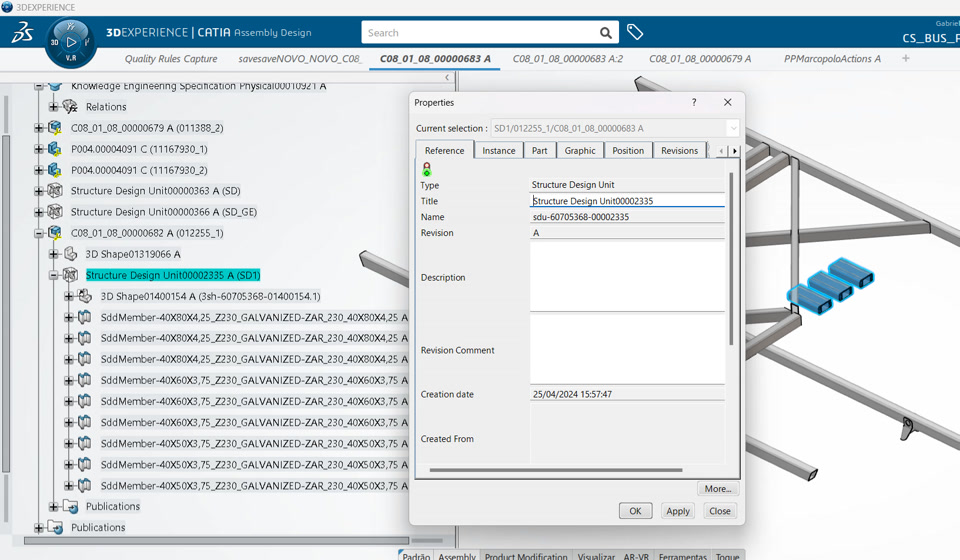Screen dimensions: 960x560
Task: Click C08_01_08_00000682 A product icon
Action: (55, 233)
